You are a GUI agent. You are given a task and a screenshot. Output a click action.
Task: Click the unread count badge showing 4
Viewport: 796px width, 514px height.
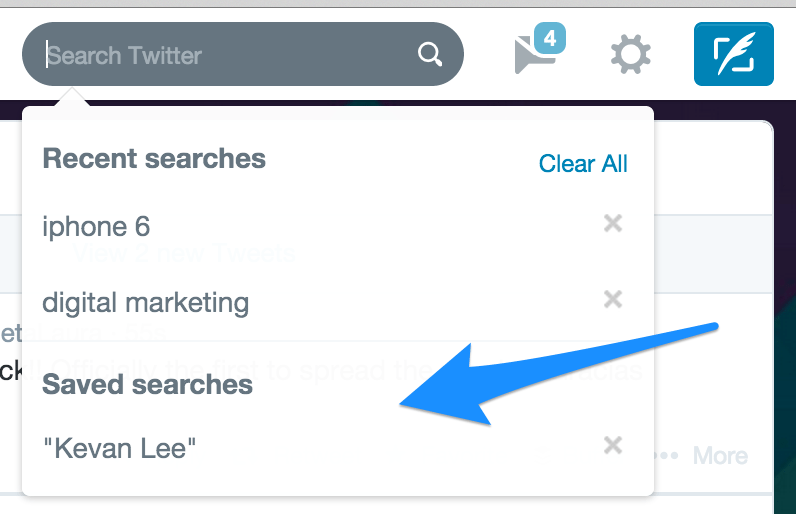[x=549, y=39]
